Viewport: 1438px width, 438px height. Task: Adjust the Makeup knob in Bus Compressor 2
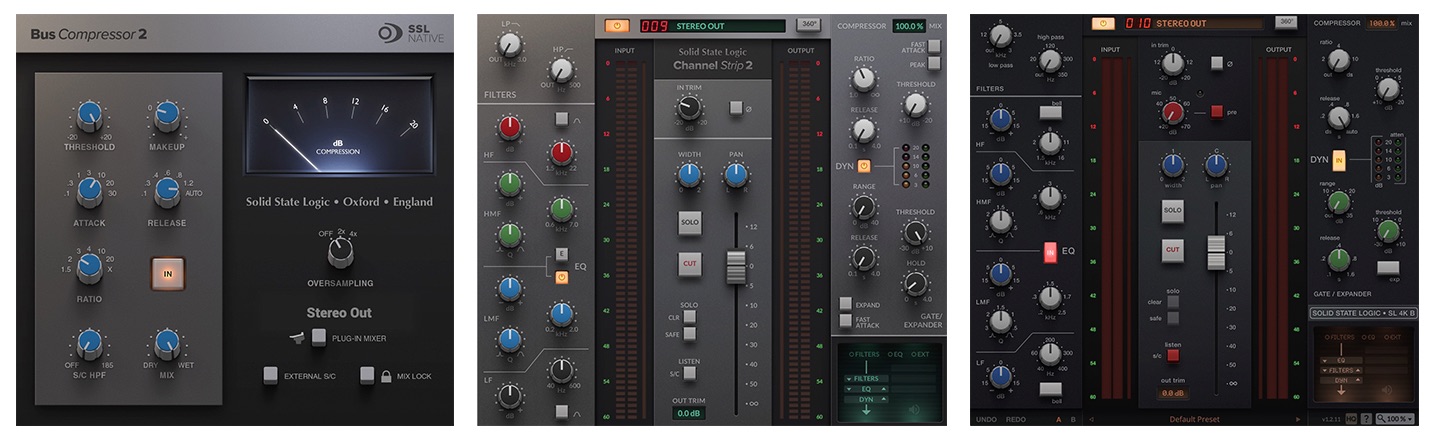[x=166, y=116]
